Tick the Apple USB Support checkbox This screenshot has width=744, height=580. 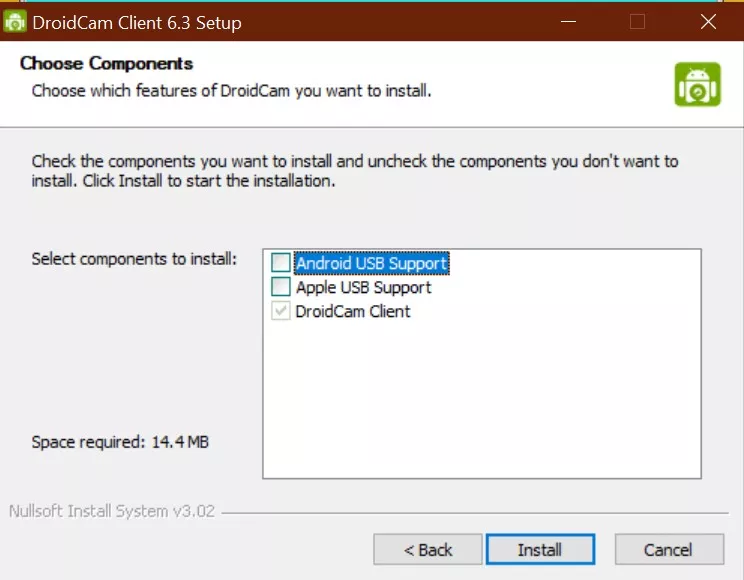tap(281, 287)
